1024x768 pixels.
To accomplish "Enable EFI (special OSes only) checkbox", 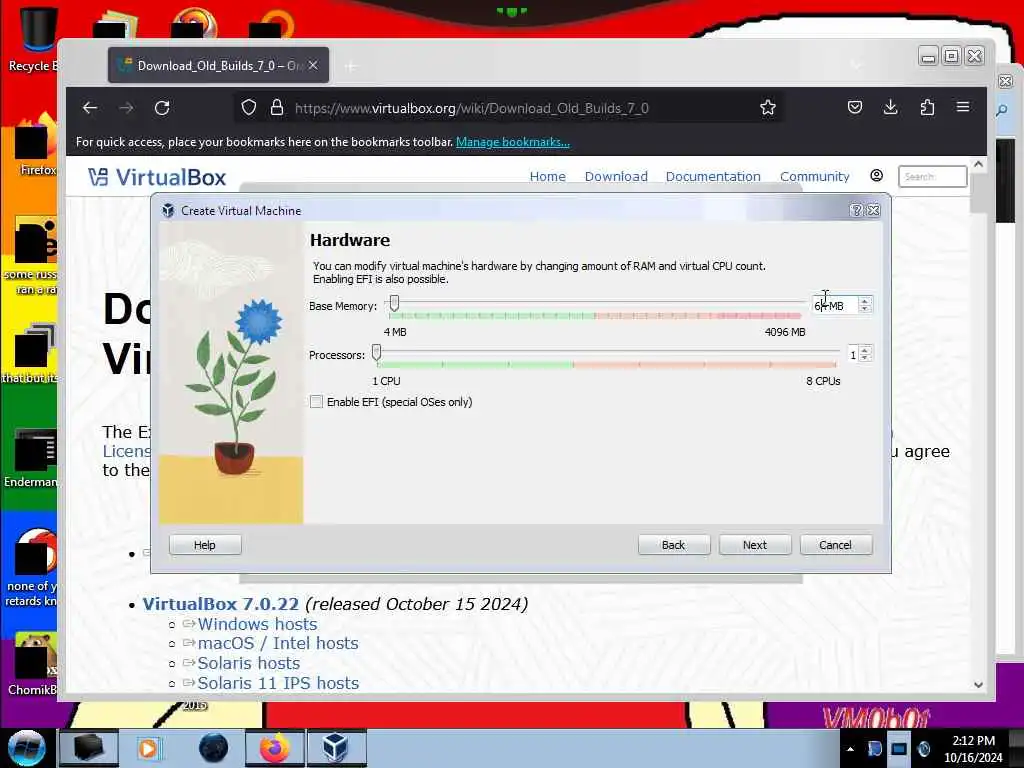I will pyautogui.click(x=316, y=402).
